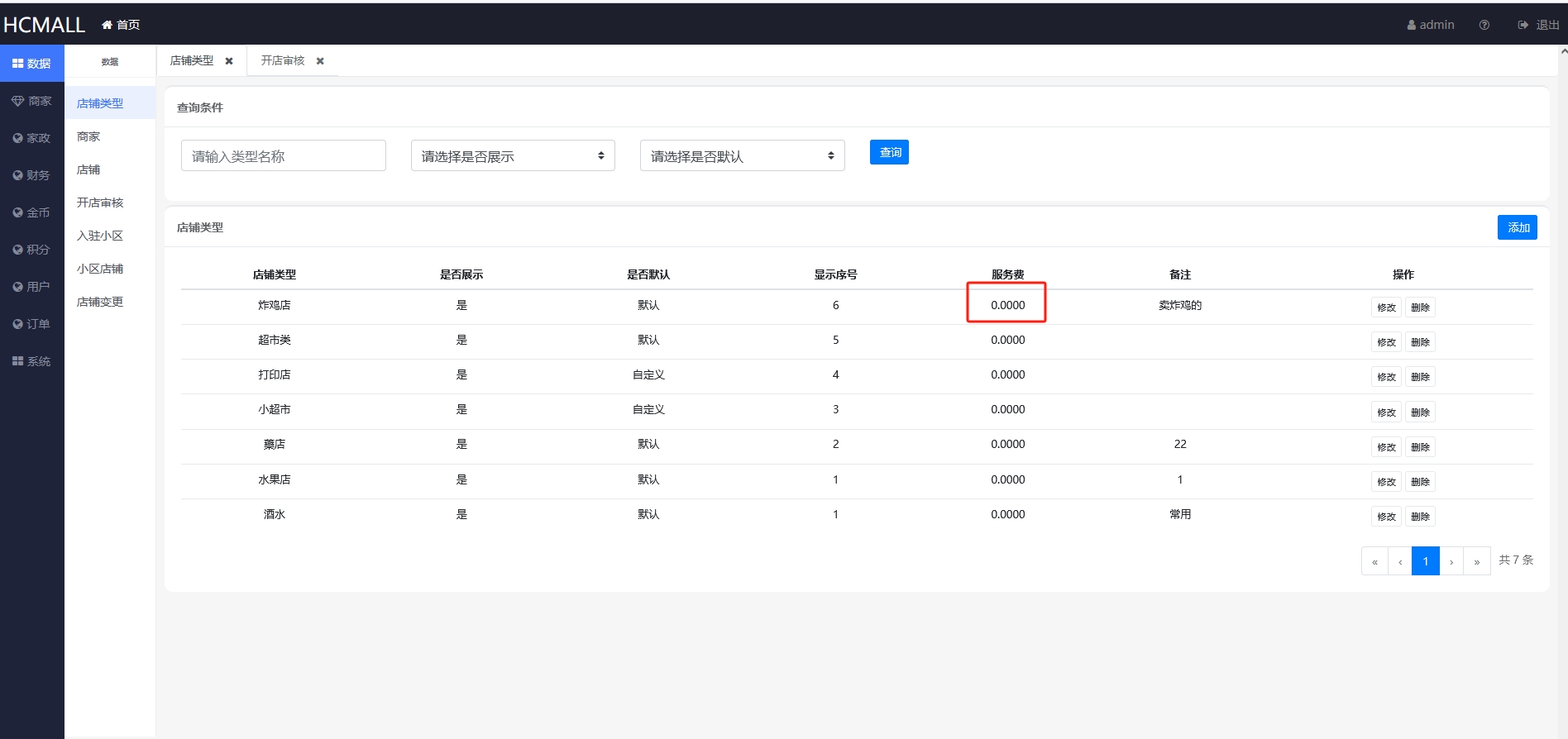Select 店铺变更 in the submenu

[x=100, y=302]
